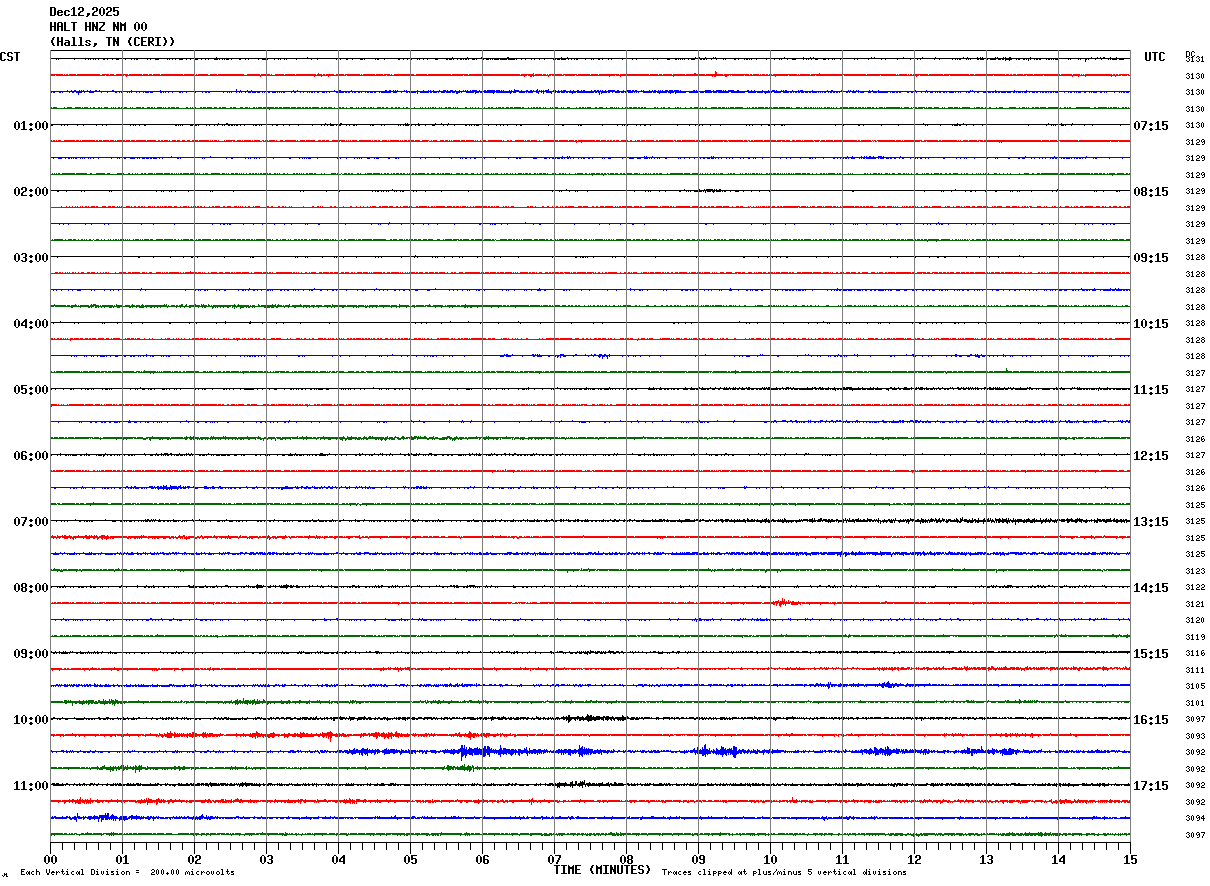The image size is (1210, 886).
Task: Click the (Halls, TN (CERI)) location text
Action: tap(112, 42)
